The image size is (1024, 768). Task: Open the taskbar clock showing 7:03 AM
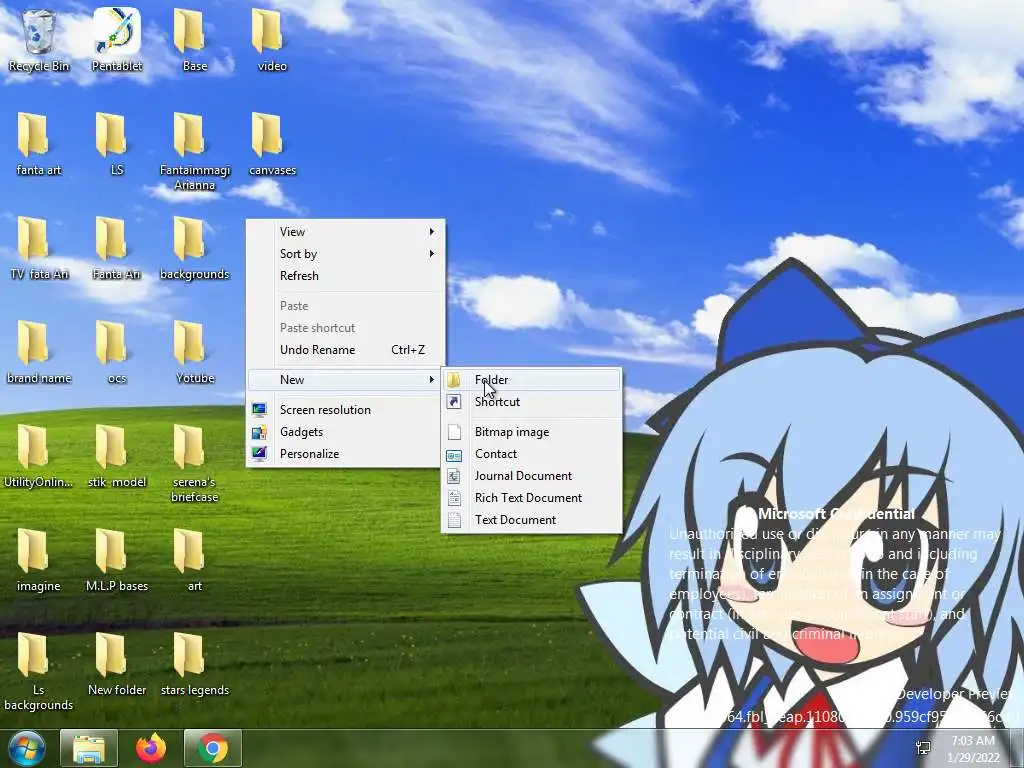(x=973, y=748)
